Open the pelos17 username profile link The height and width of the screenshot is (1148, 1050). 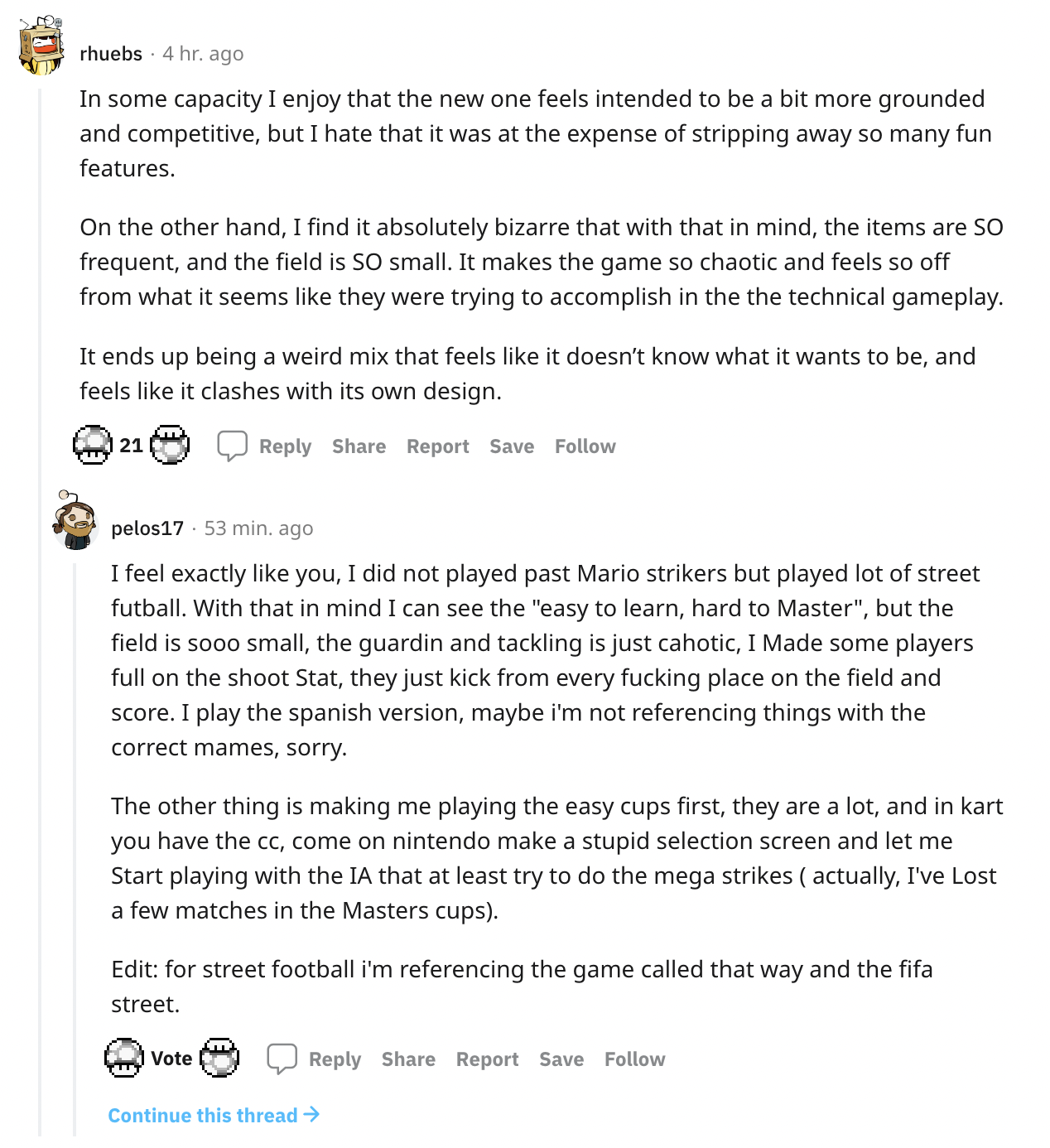tap(147, 528)
